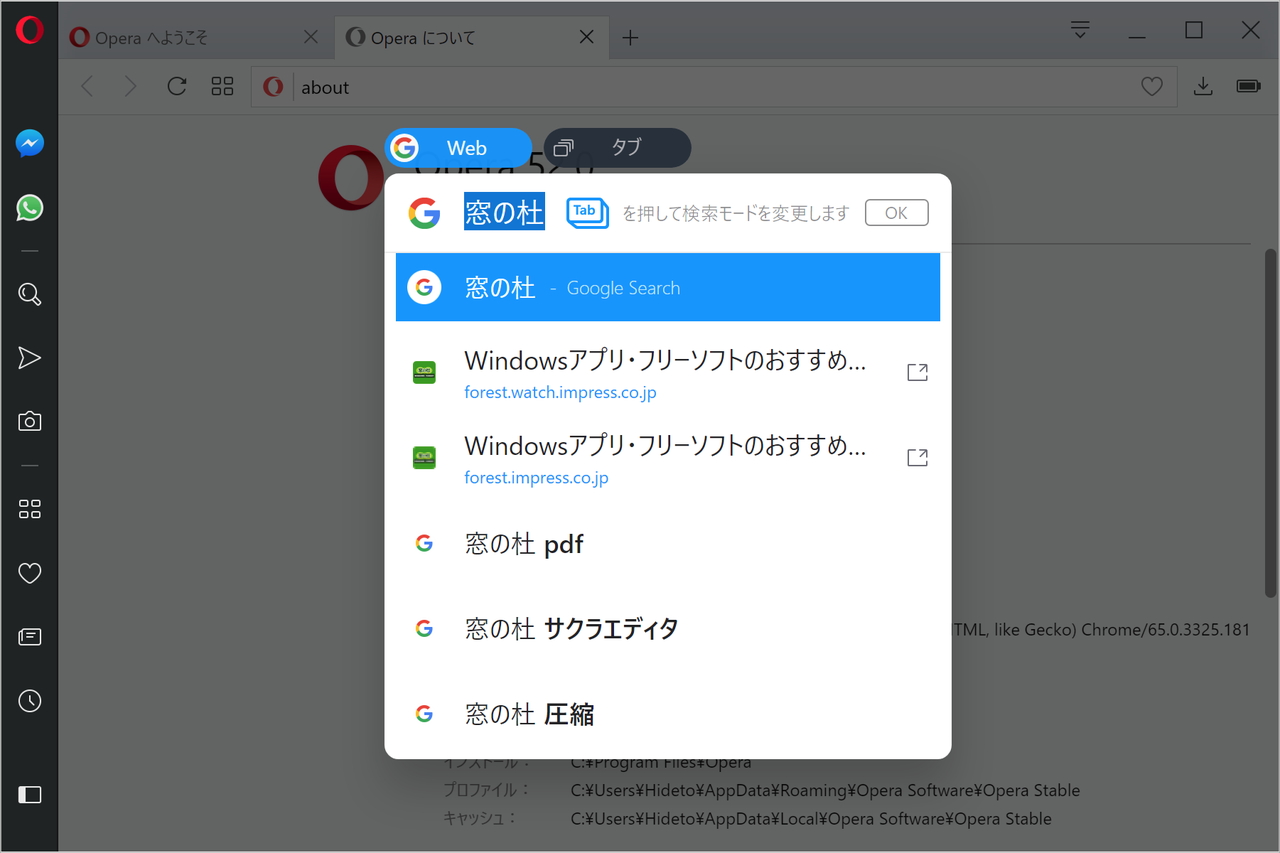
Task: Open My Flow send icon in sidebar
Action: tap(29, 358)
